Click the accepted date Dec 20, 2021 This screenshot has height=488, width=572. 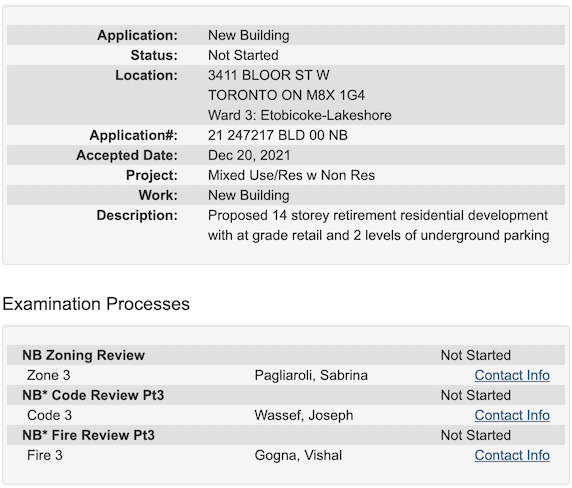pos(249,155)
